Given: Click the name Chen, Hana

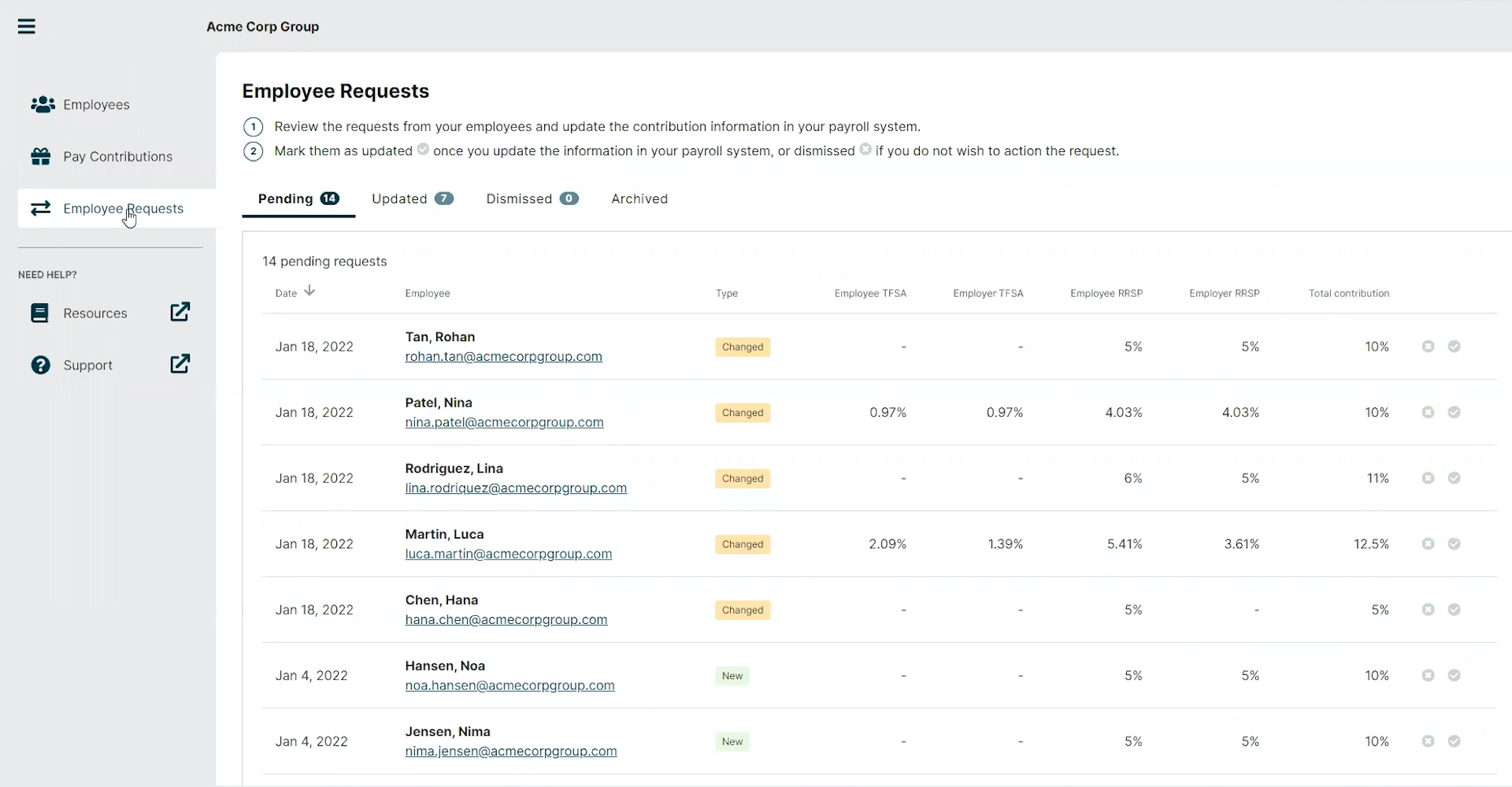Looking at the screenshot, I should [x=441, y=600].
